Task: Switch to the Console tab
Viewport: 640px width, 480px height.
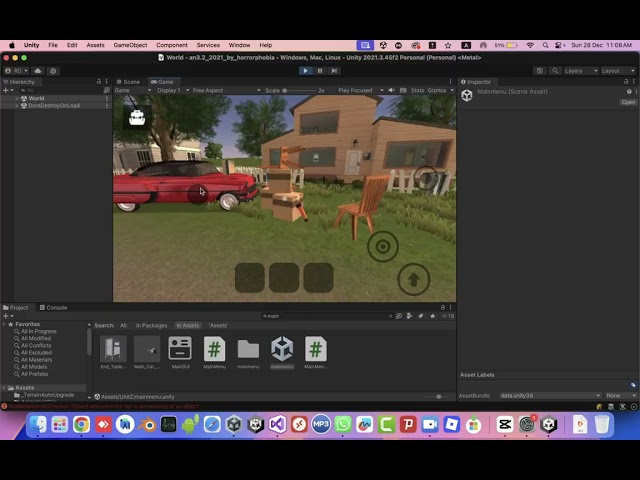Action: pyautogui.click(x=53, y=307)
